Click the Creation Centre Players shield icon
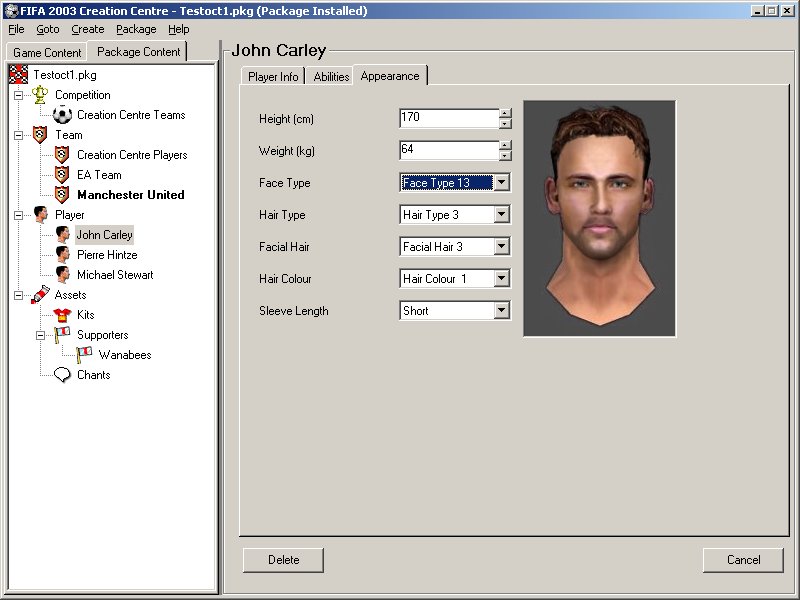Image resolution: width=800 pixels, height=600 pixels. coord(62,155)
